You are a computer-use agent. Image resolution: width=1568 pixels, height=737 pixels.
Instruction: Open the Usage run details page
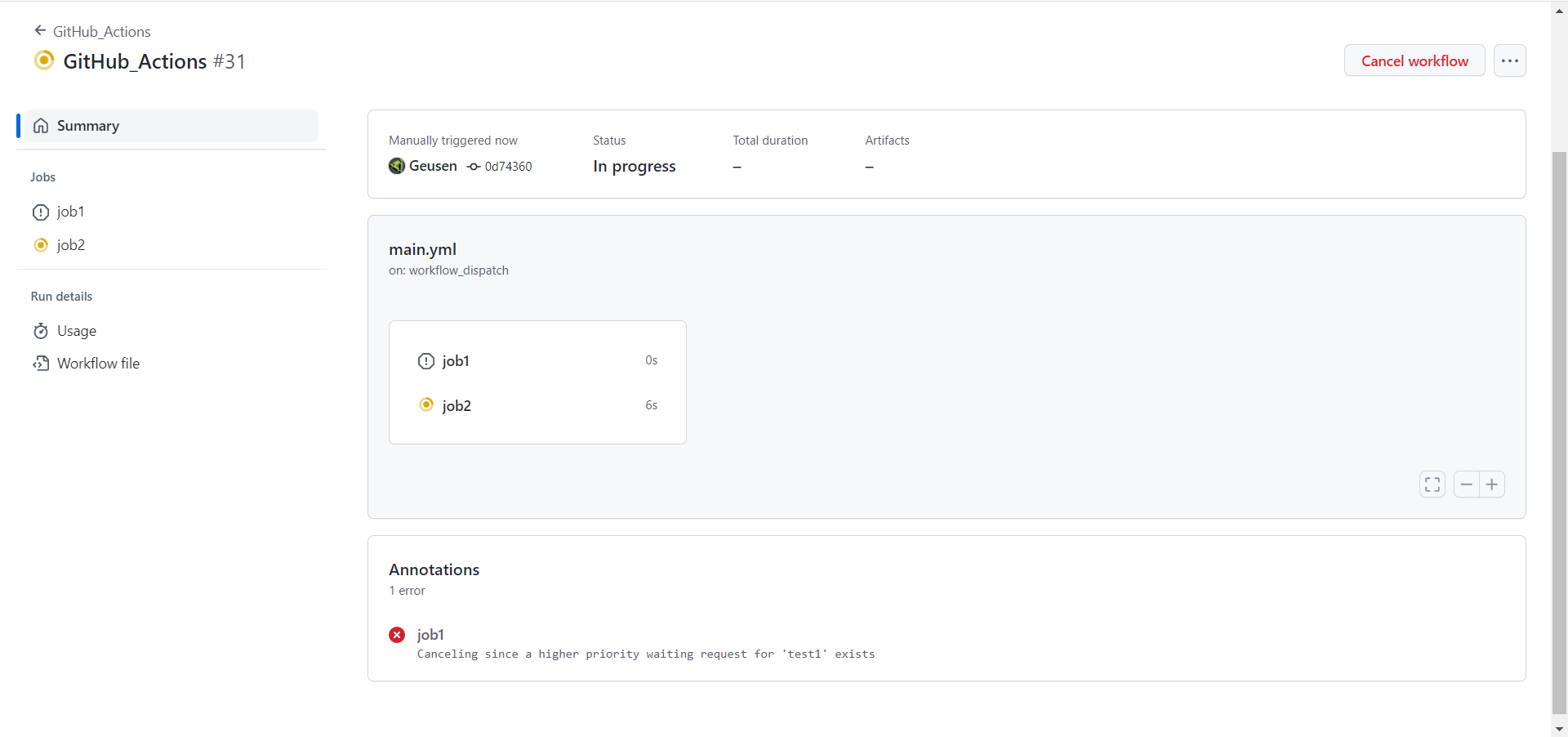tap(77, 331)
